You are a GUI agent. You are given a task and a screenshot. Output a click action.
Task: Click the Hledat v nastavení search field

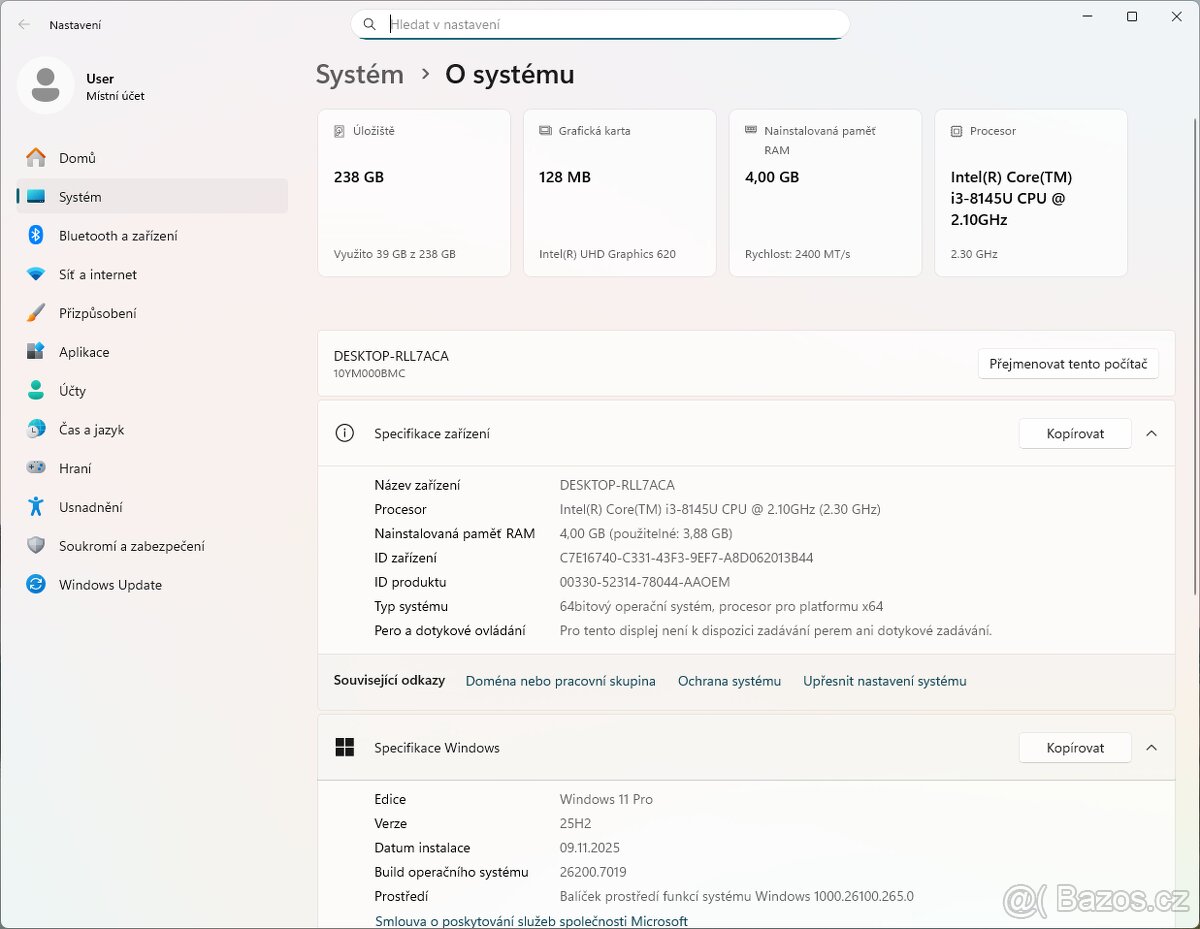(600, 24)
